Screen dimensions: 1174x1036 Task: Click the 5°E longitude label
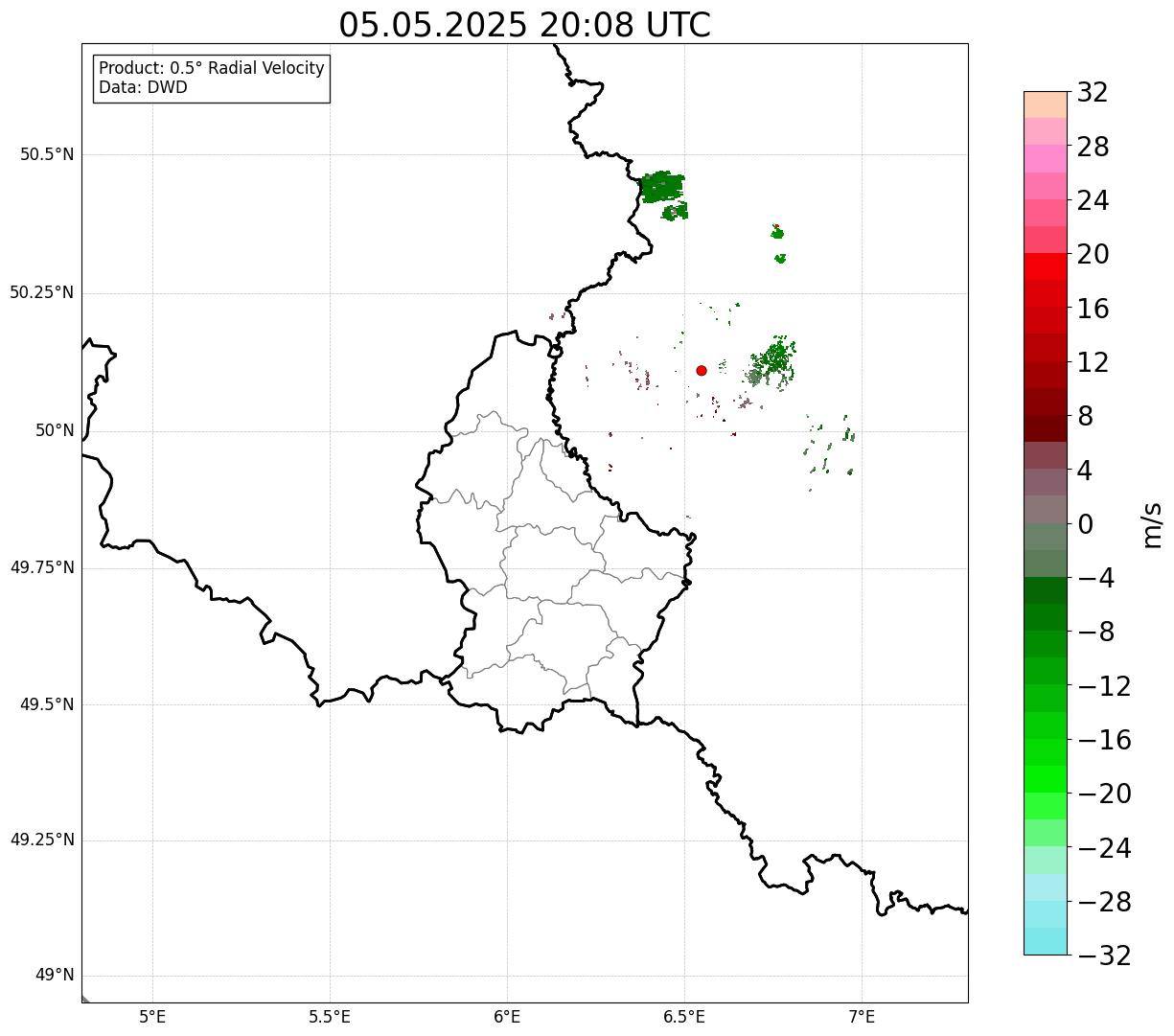(x=153, y=1017)
